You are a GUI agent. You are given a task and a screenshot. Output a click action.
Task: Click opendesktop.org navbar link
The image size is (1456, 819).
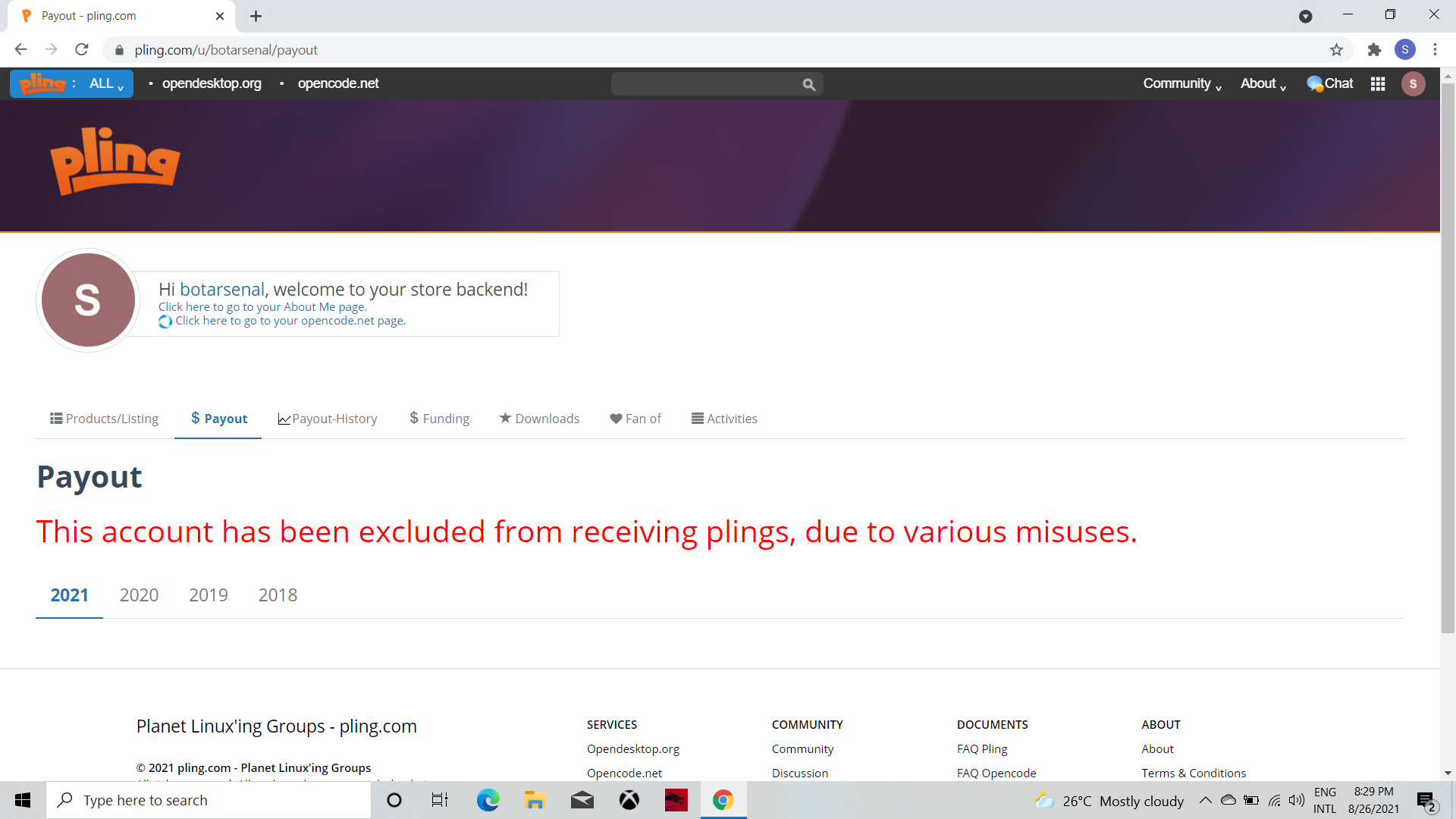(x=212, y=83)
